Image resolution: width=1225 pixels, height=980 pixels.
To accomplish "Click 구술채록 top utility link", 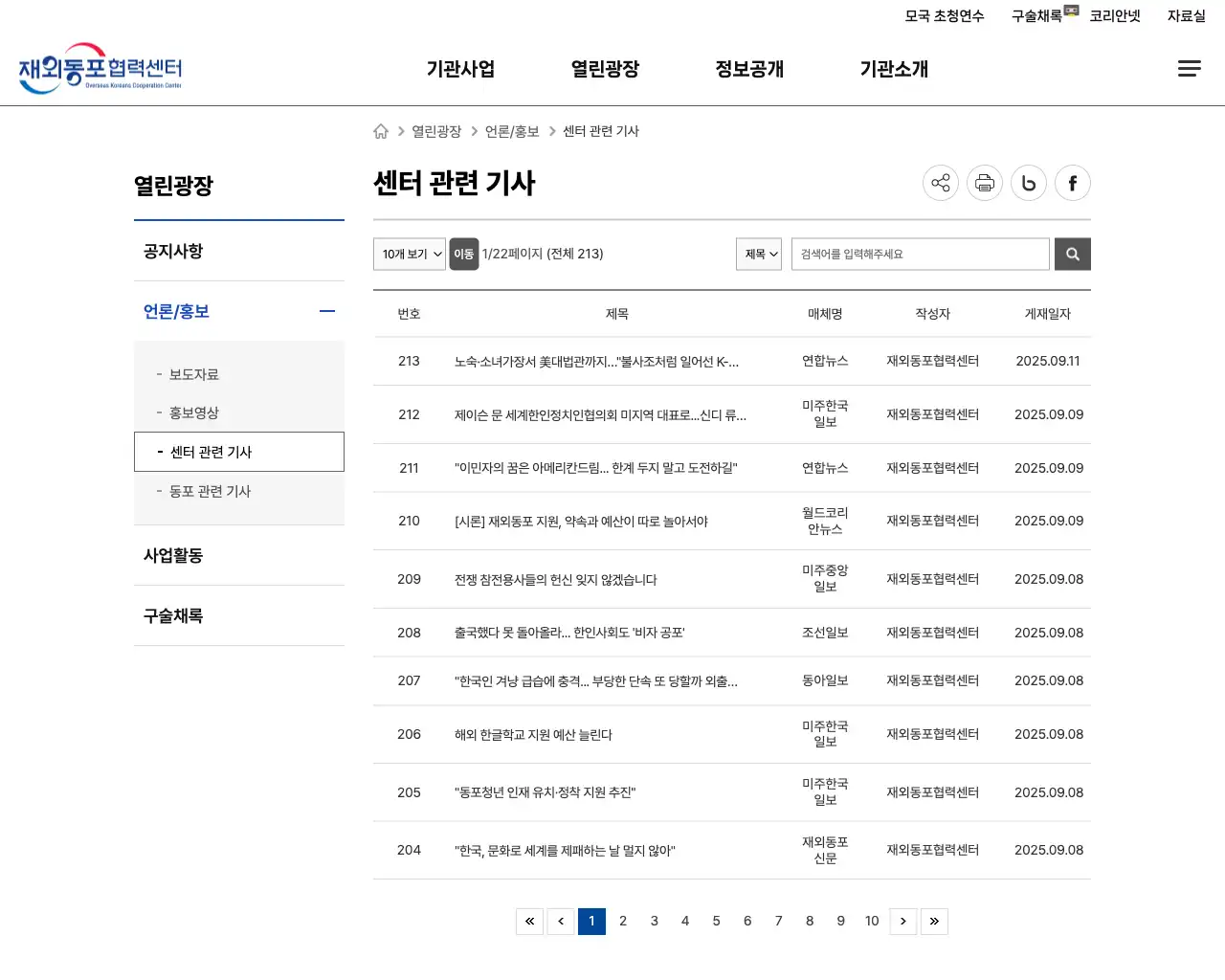I will [1037, 15].
